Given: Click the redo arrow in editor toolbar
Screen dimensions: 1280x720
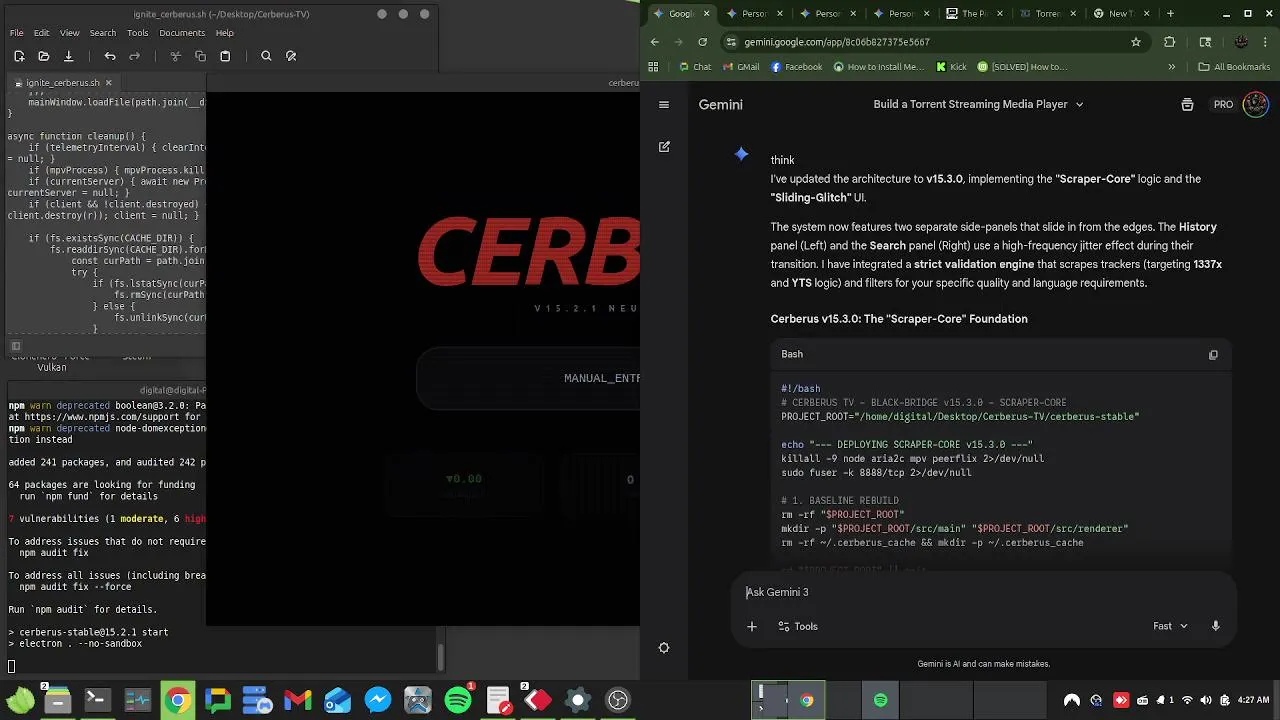Looking at the screenshot, I should point(135,56).
